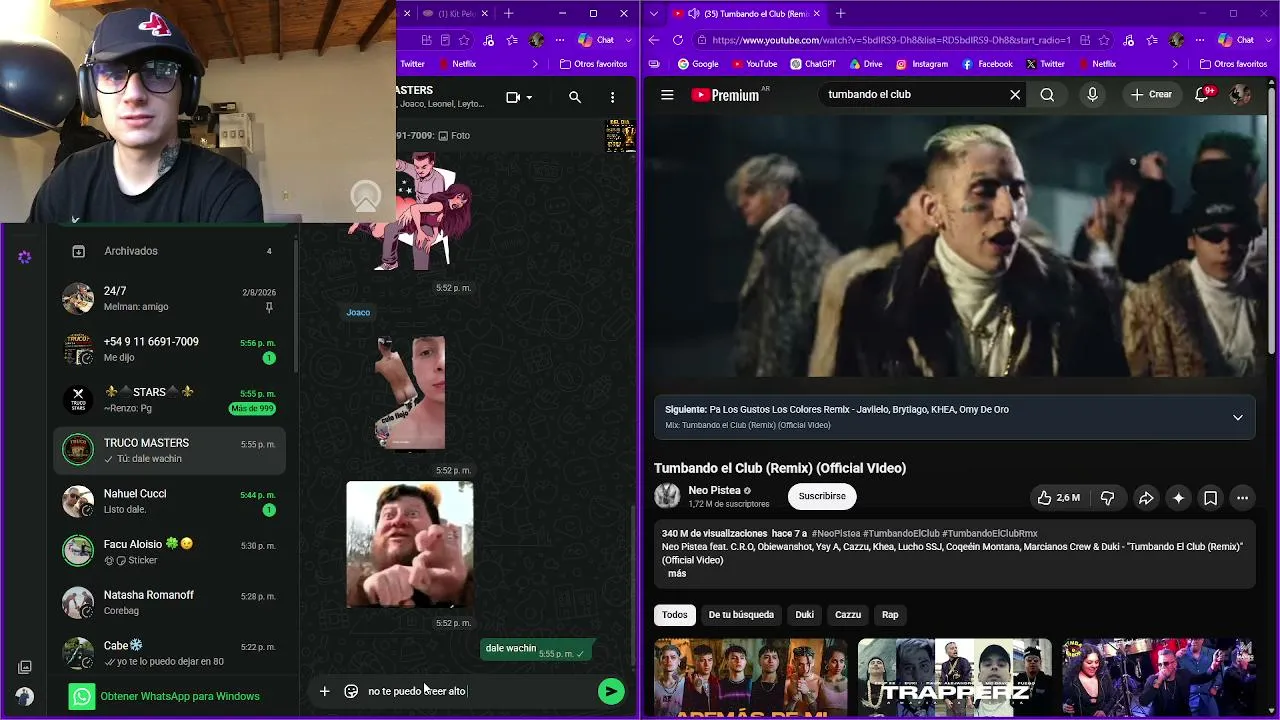Open the purple Meta AI sidebar icon

coord(25,257)
